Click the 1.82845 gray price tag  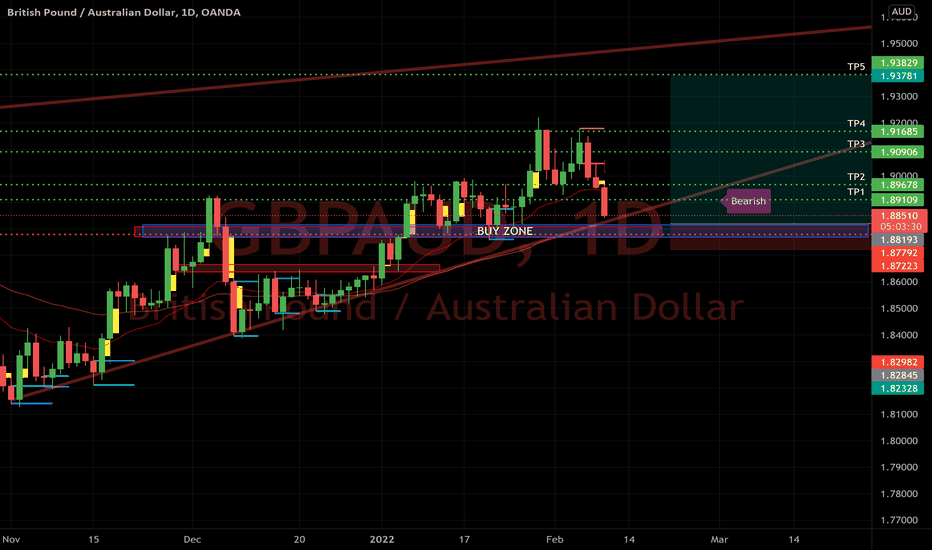click(898, 375)
